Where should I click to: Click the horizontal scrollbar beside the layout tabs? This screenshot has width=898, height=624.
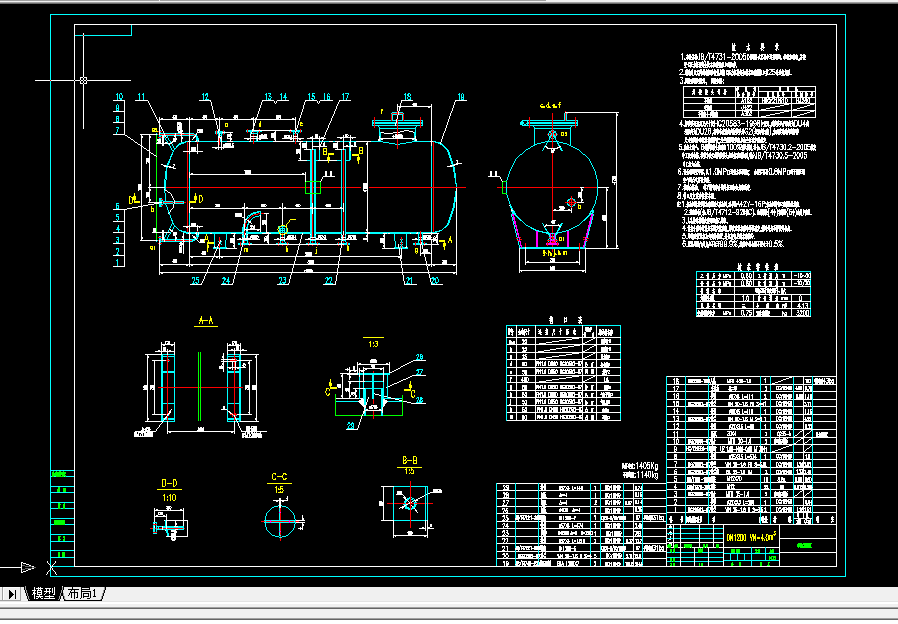tap(500, 594)
